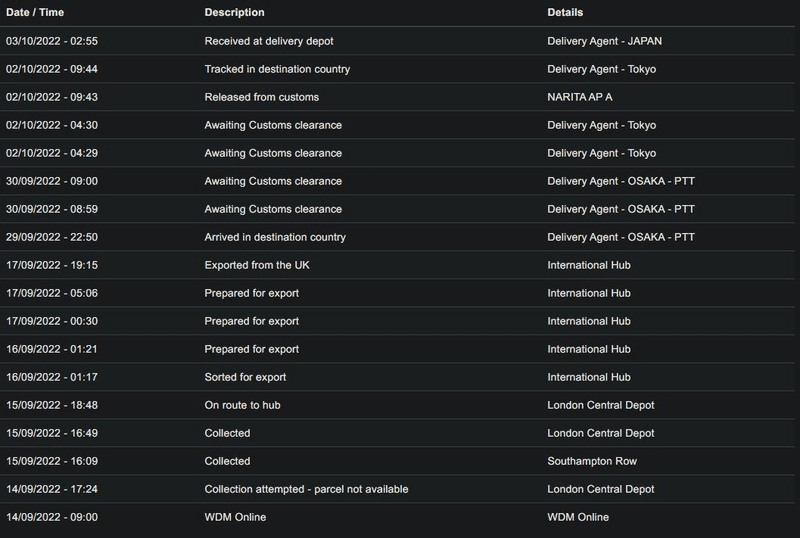Click Collection attempted - parcel not available
Image resolution: width=800 pixels, height=538 pixels.
tap(306, 489)
